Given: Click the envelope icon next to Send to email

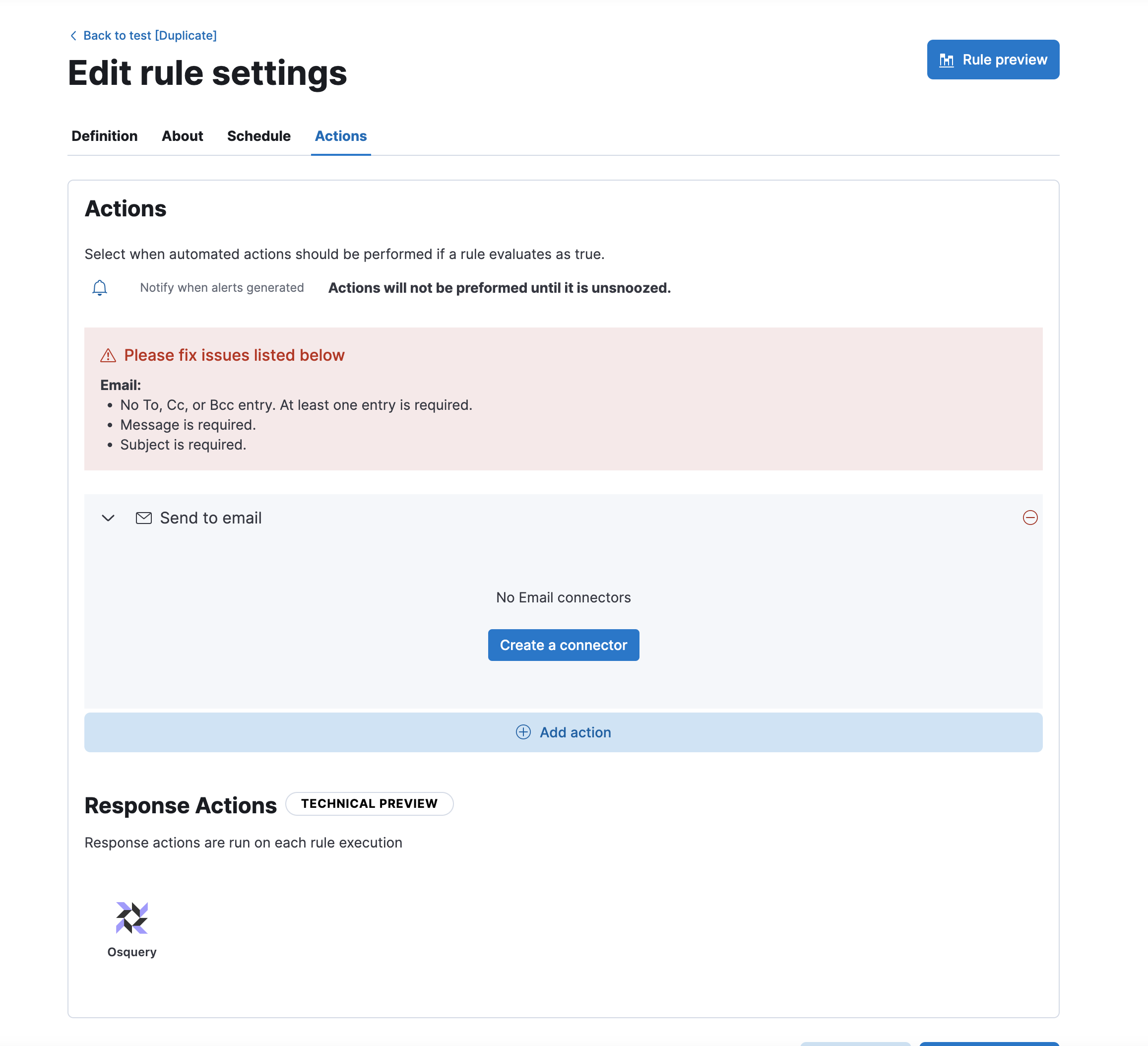Looking at the screenshot, I should tap(143, 518).
